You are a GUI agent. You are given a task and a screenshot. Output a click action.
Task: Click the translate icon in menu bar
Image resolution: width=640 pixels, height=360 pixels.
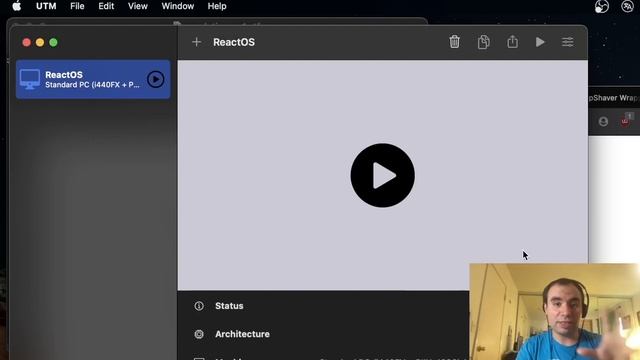click(627, 6)
